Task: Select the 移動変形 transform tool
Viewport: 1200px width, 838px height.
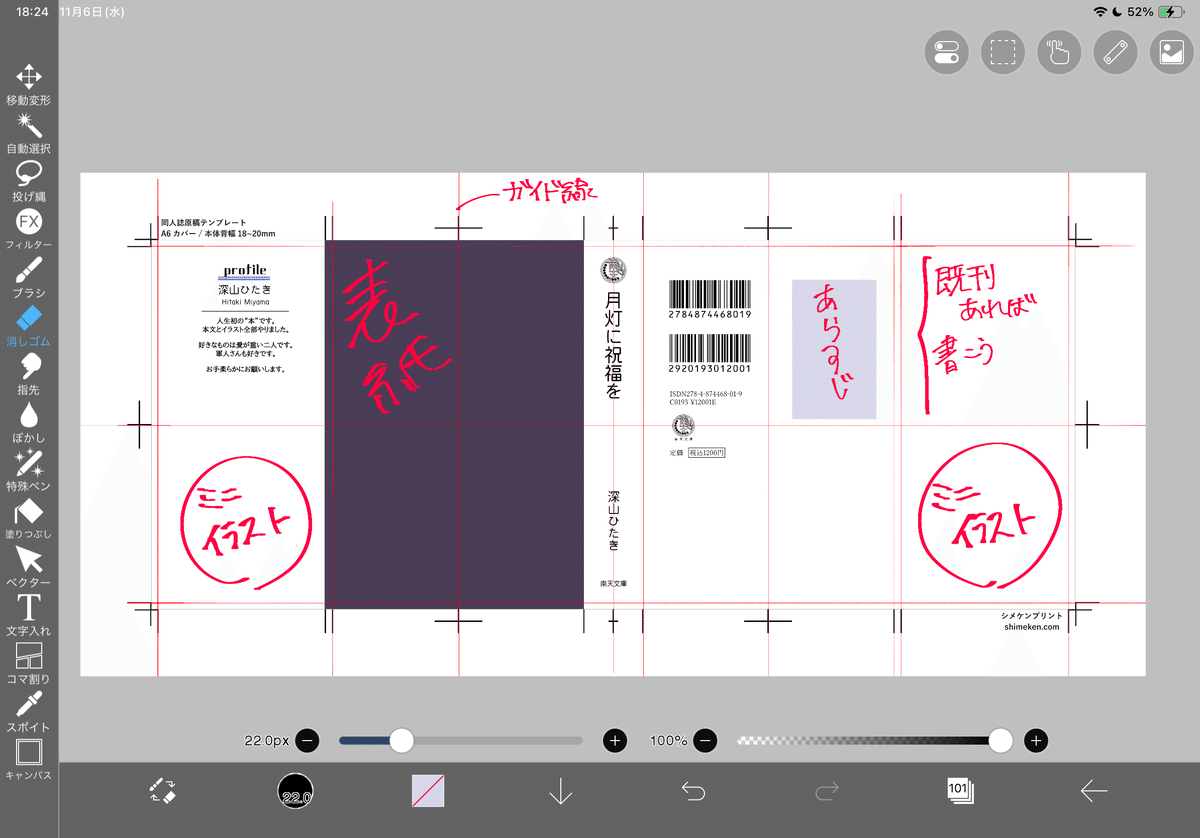Action: click(x=29, y=85)
